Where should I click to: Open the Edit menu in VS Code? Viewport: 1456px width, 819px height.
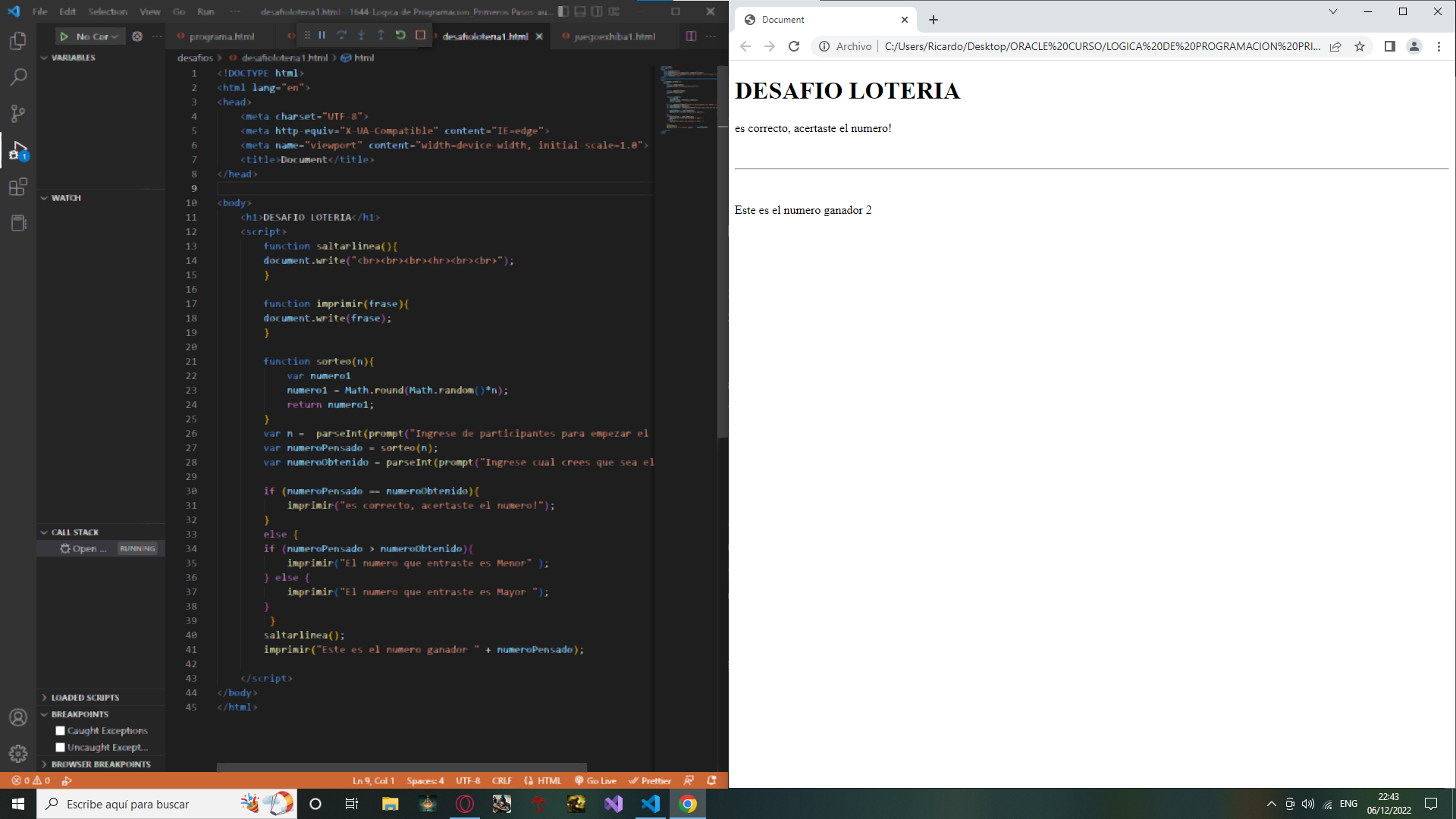67,11
